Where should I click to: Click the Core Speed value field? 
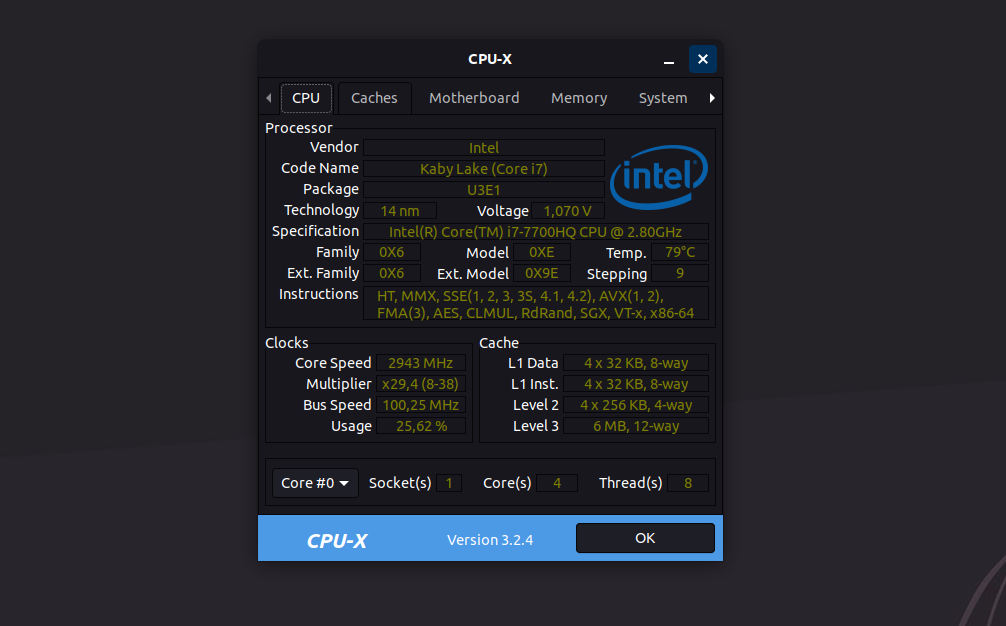tap(421, 362)
